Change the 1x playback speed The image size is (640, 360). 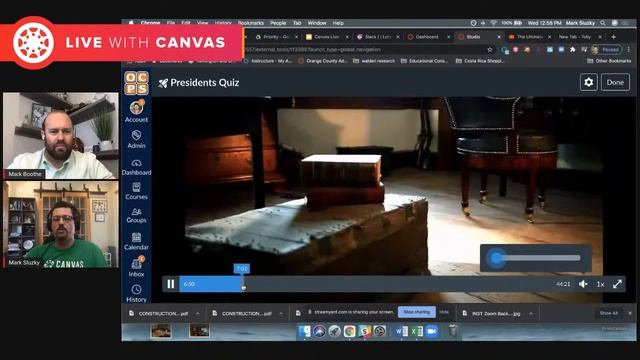tap(600, 284)
